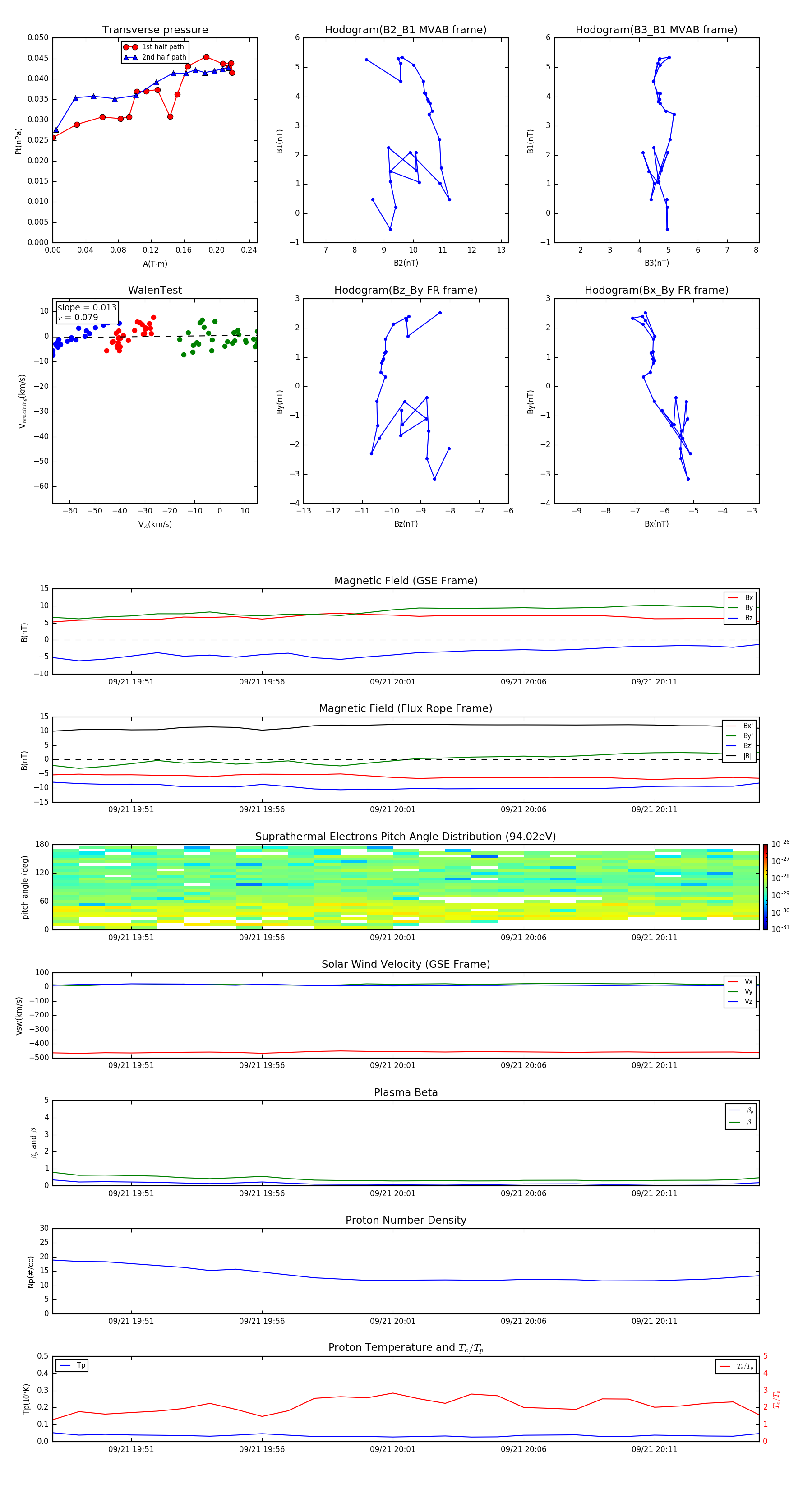812x1489 pixels.
Task: Click 'Magnetic Field (GSE Frame)' title
Action: coord(406,580)
